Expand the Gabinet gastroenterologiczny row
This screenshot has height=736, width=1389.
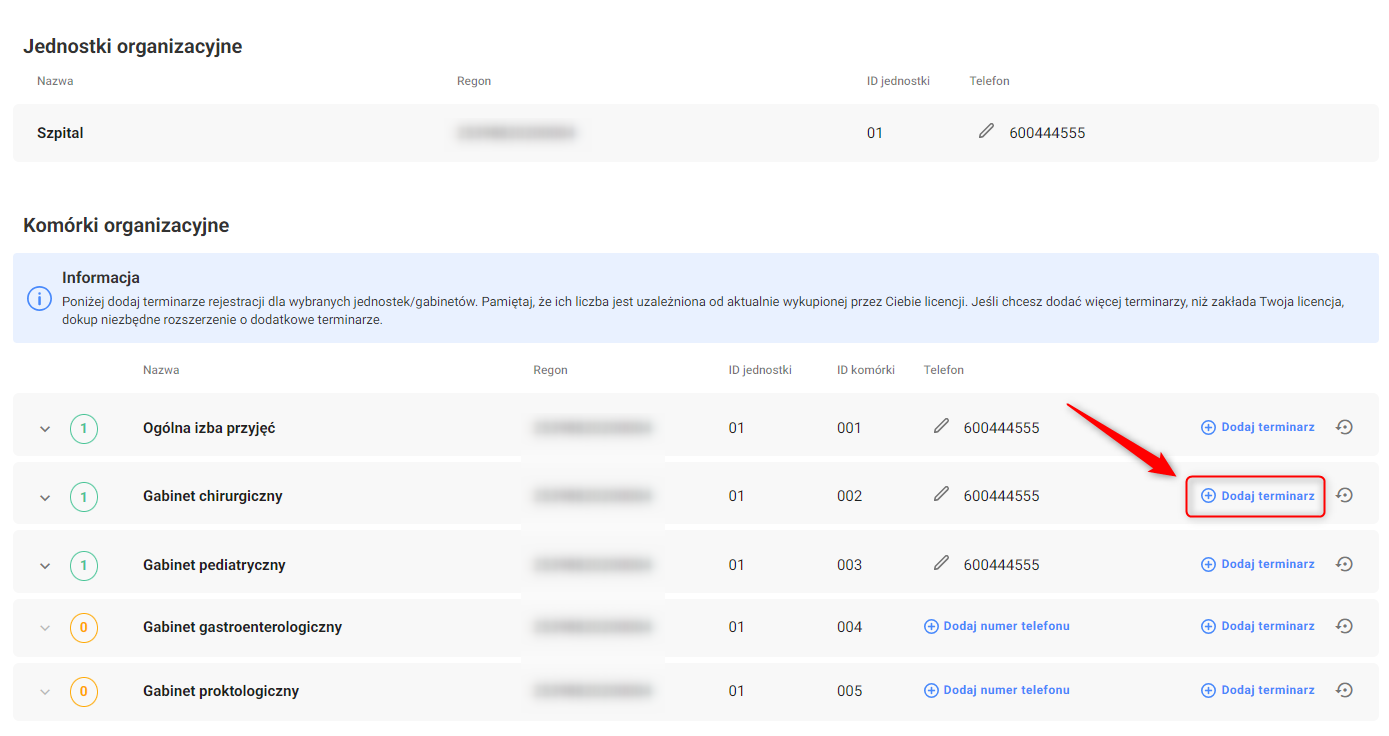(44, 628)
